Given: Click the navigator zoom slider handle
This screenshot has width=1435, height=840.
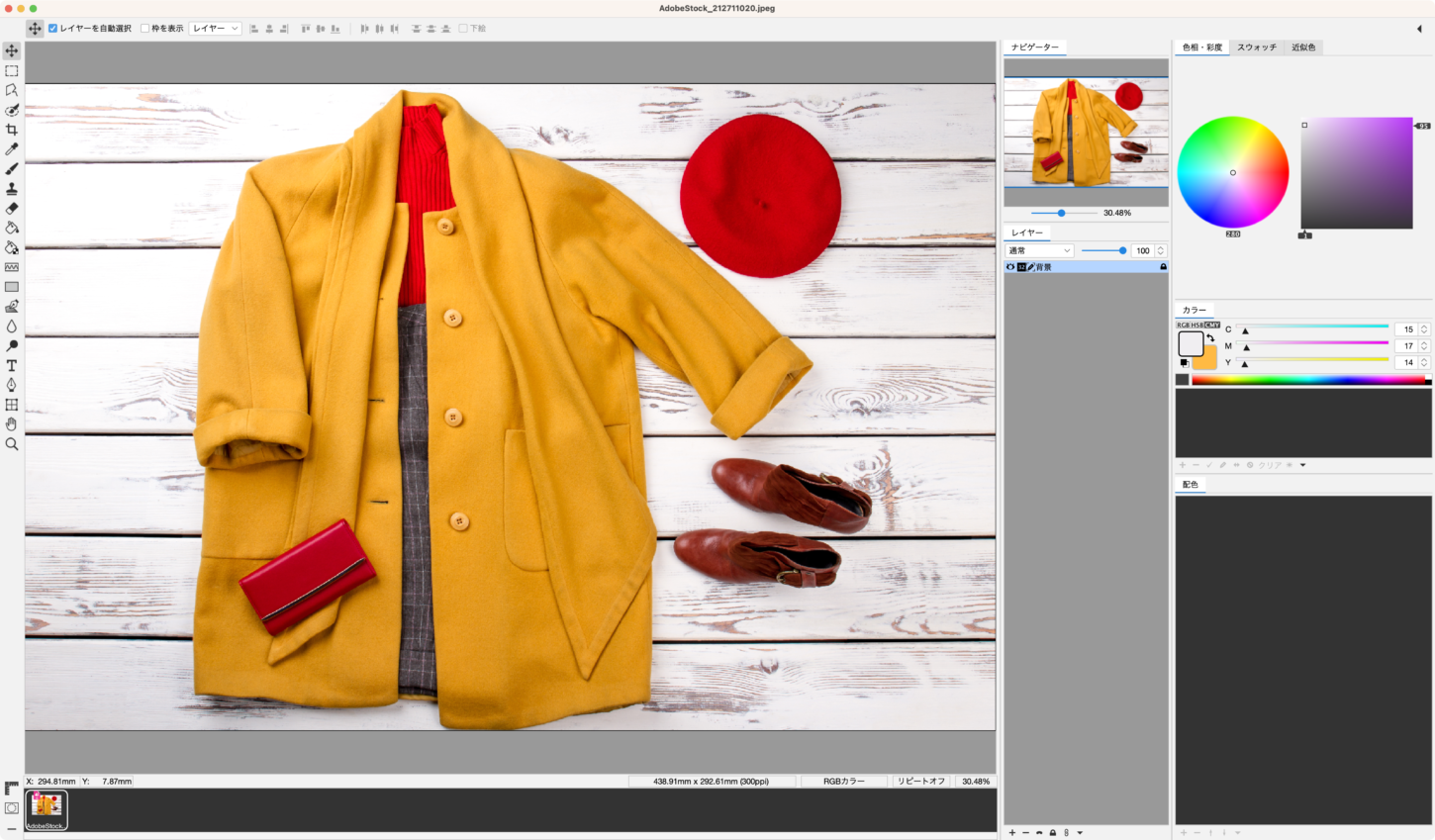Looking at the screenshot, I should click(x=1061, y=213).
